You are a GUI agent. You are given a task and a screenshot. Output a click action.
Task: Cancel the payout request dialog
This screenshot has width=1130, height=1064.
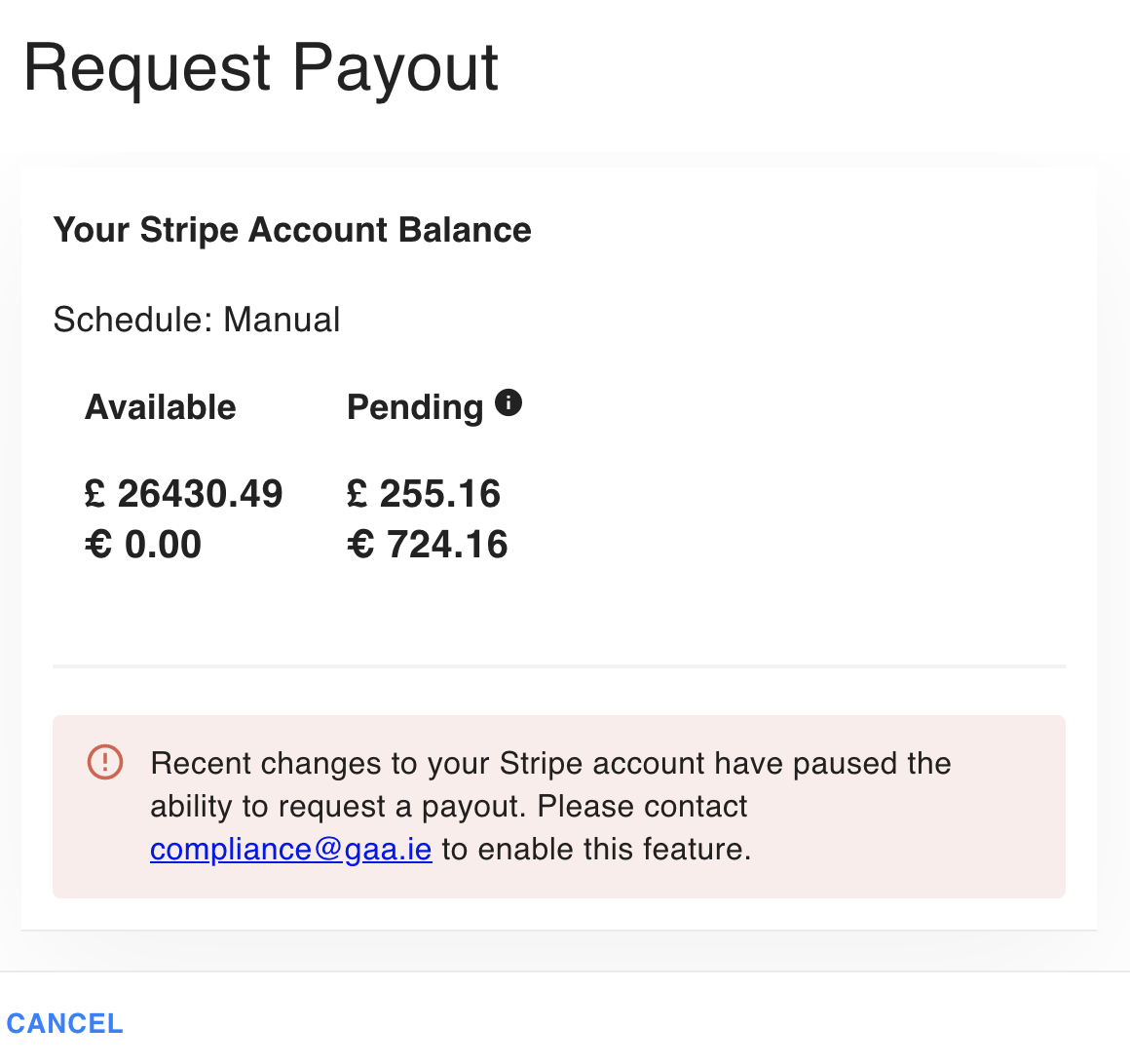(x=65, y=1024)
